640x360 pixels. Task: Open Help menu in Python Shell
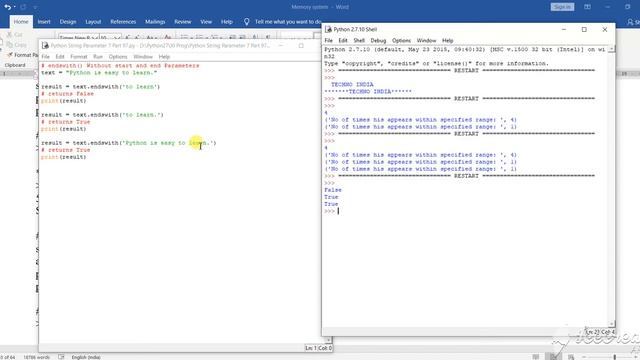(448, 40)
